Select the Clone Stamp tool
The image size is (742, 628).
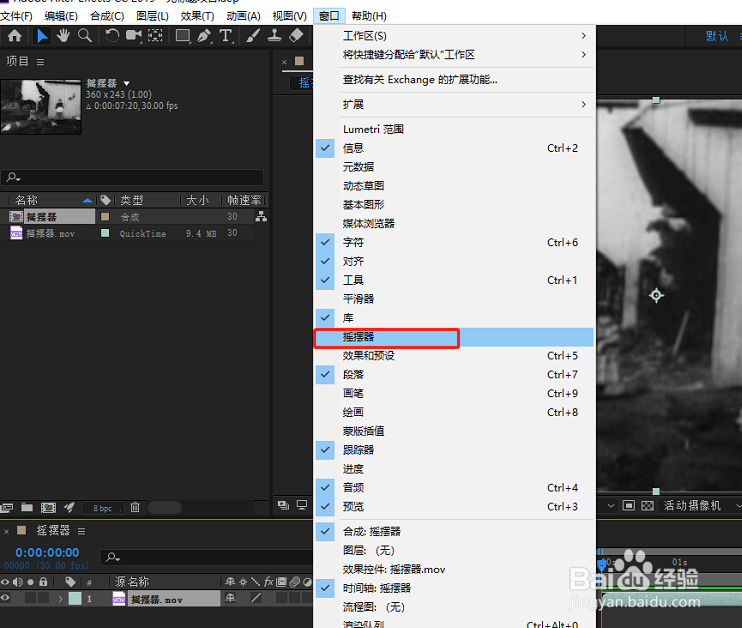tap(274, 35)
